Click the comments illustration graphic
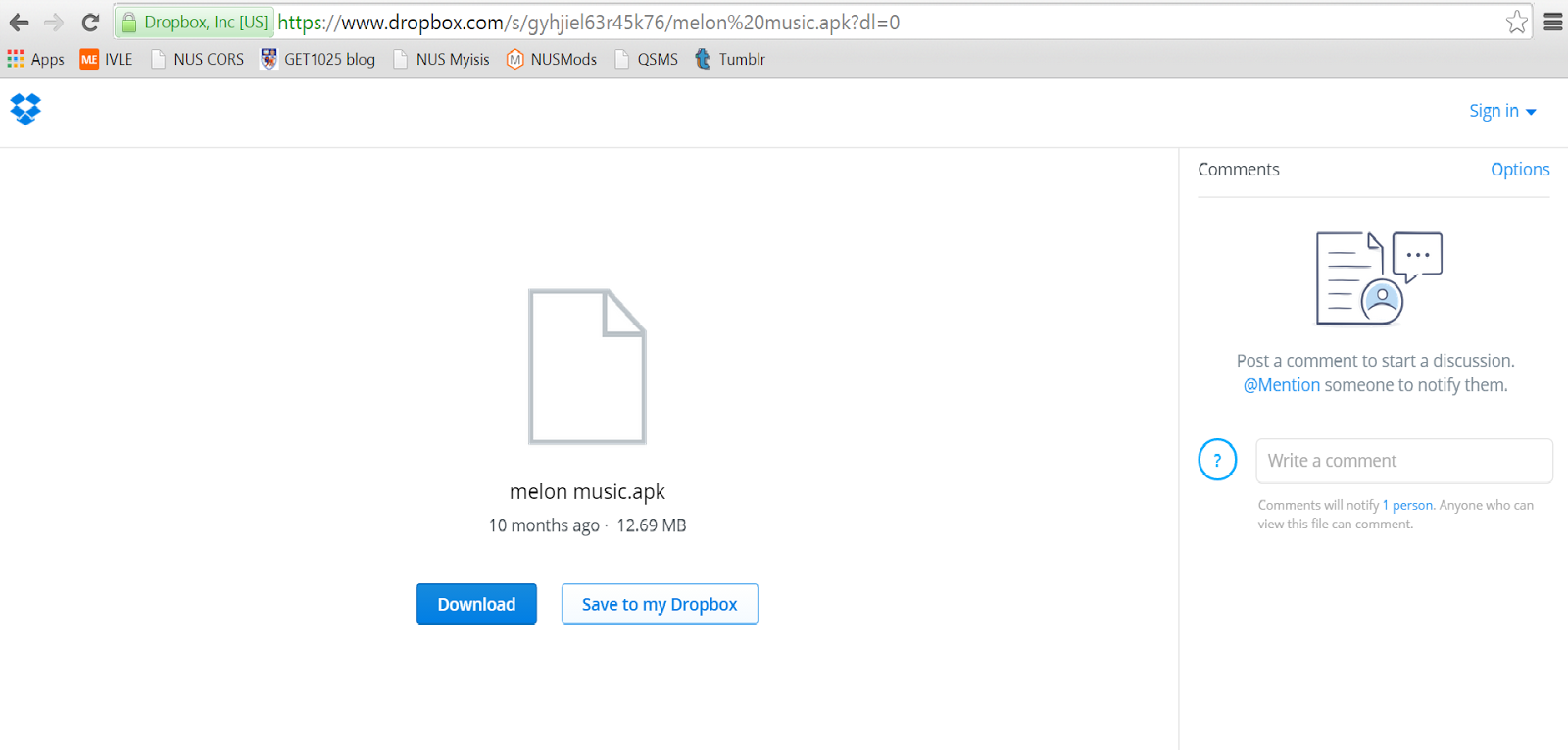This screenshot has width=1568, height=750. (1379, 278)
